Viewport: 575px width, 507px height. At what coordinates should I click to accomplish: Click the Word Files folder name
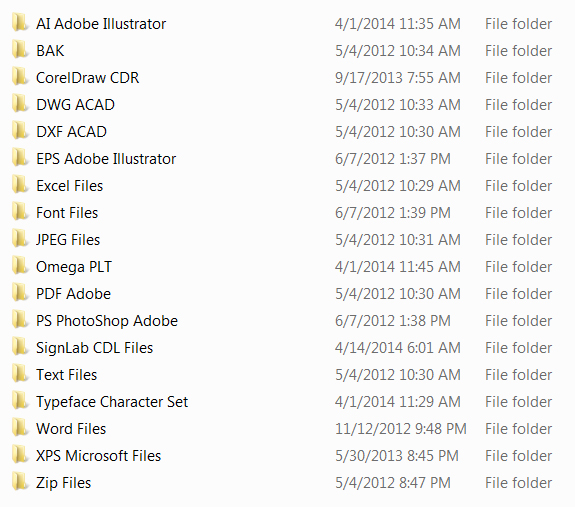coord(71,429)
